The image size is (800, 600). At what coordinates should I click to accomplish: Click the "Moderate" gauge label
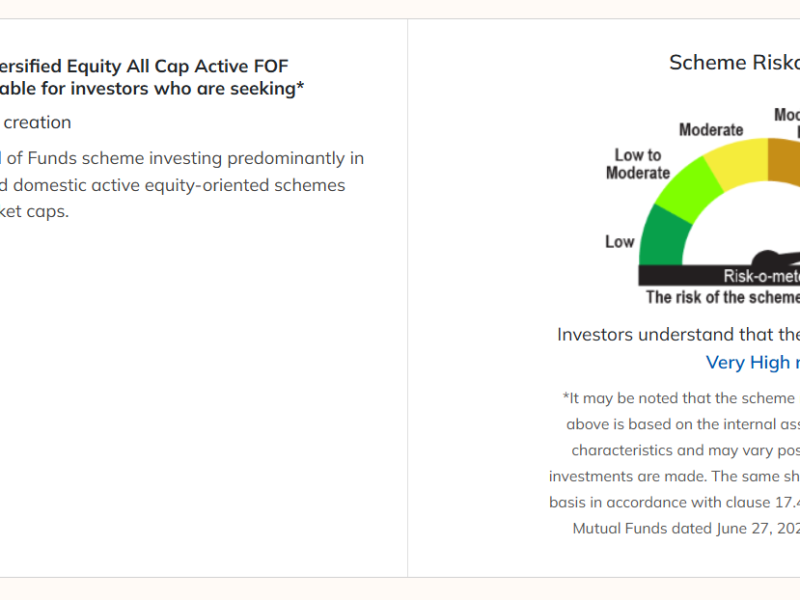(x=711, y=130)
